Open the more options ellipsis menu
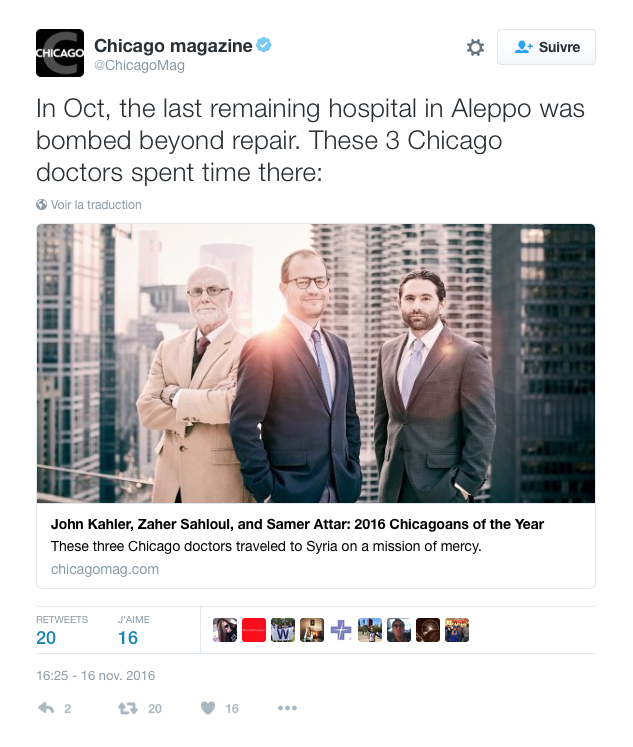633x747 pixels. [x=287, y=708]
